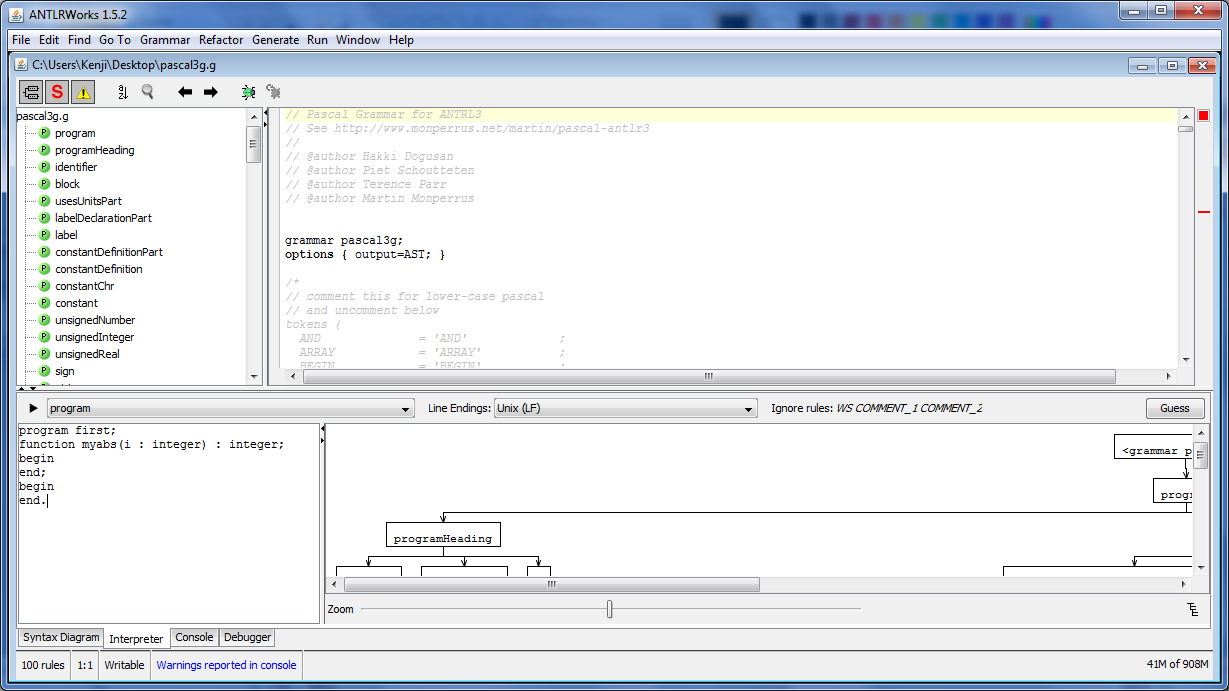Start debugger with the green bug icon
This screenshot has height=691, width=1229.
pyautogui.click(x=248, y=92)
